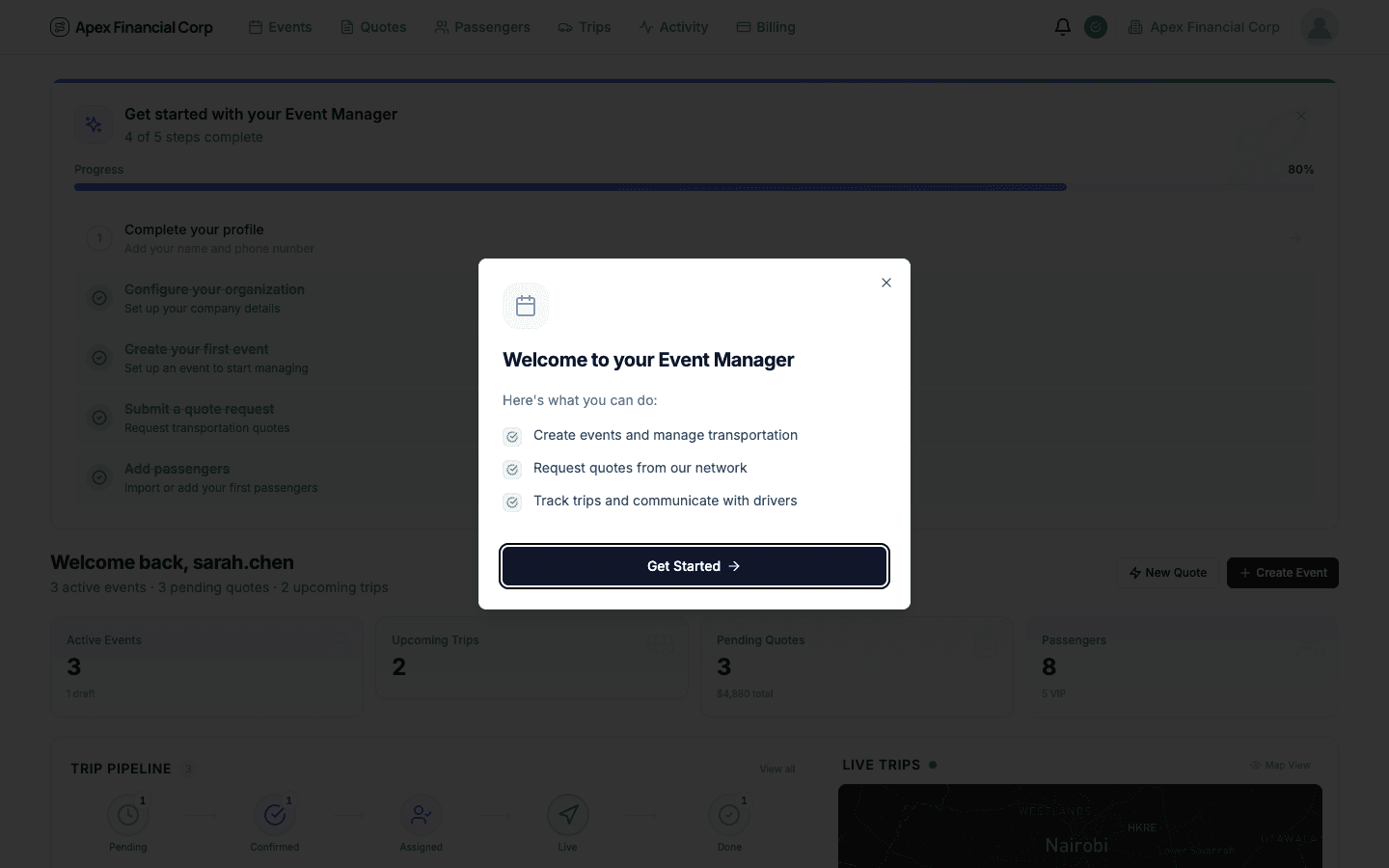Click the Assigned driver icon in Trip Pipeline
The image size is (1389, 868).
pos(421,815)
